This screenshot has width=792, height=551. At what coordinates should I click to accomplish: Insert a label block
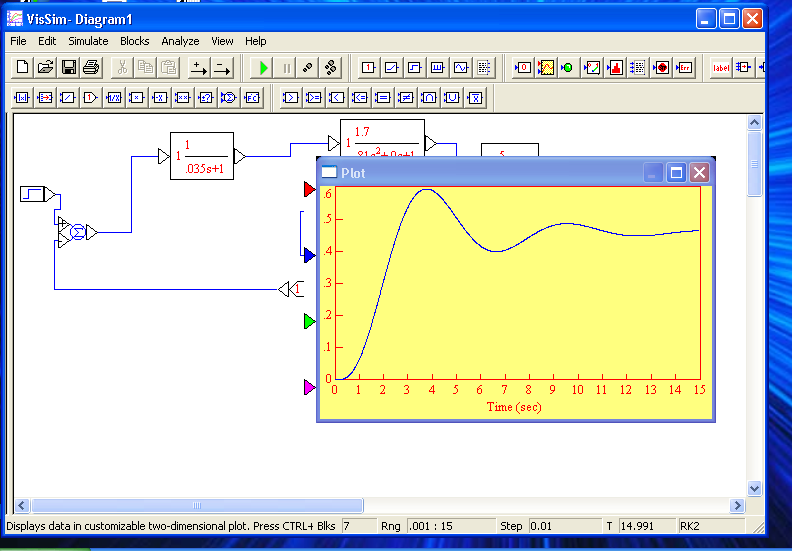pyautogui.click(x=721, y=68)
